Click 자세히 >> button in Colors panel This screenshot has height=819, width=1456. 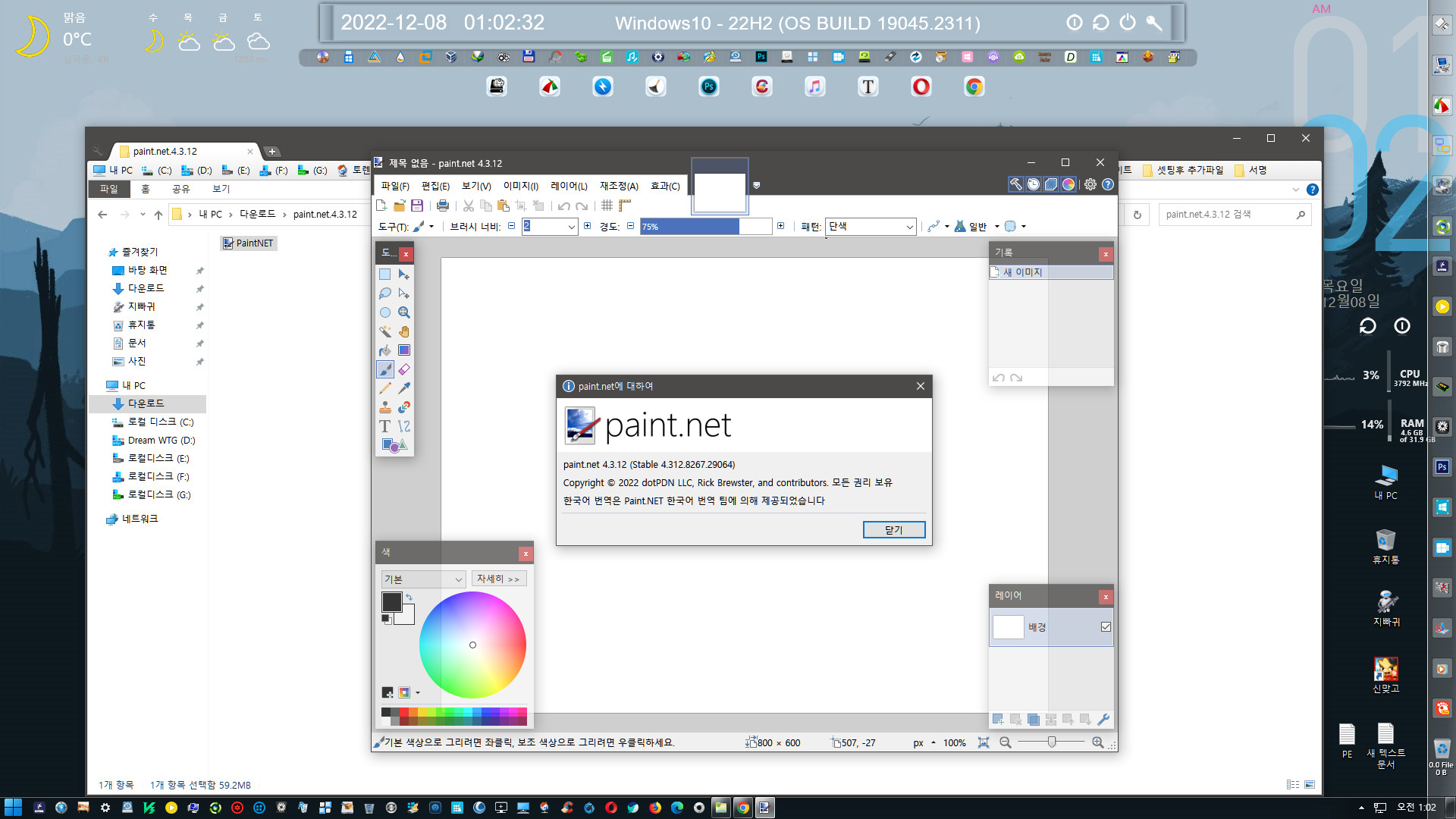498,579
